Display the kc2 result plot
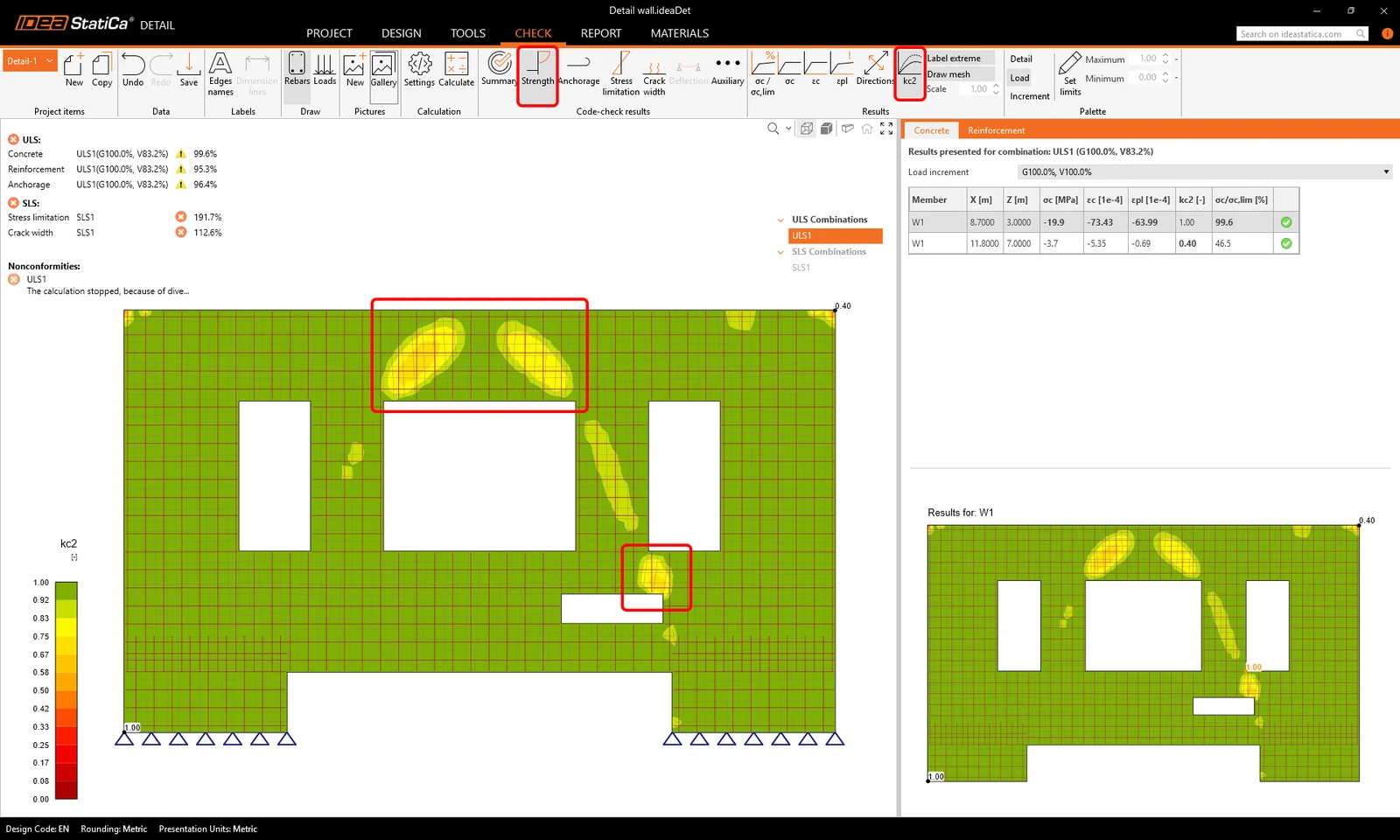1400x840 pixels. click(910, 69)
